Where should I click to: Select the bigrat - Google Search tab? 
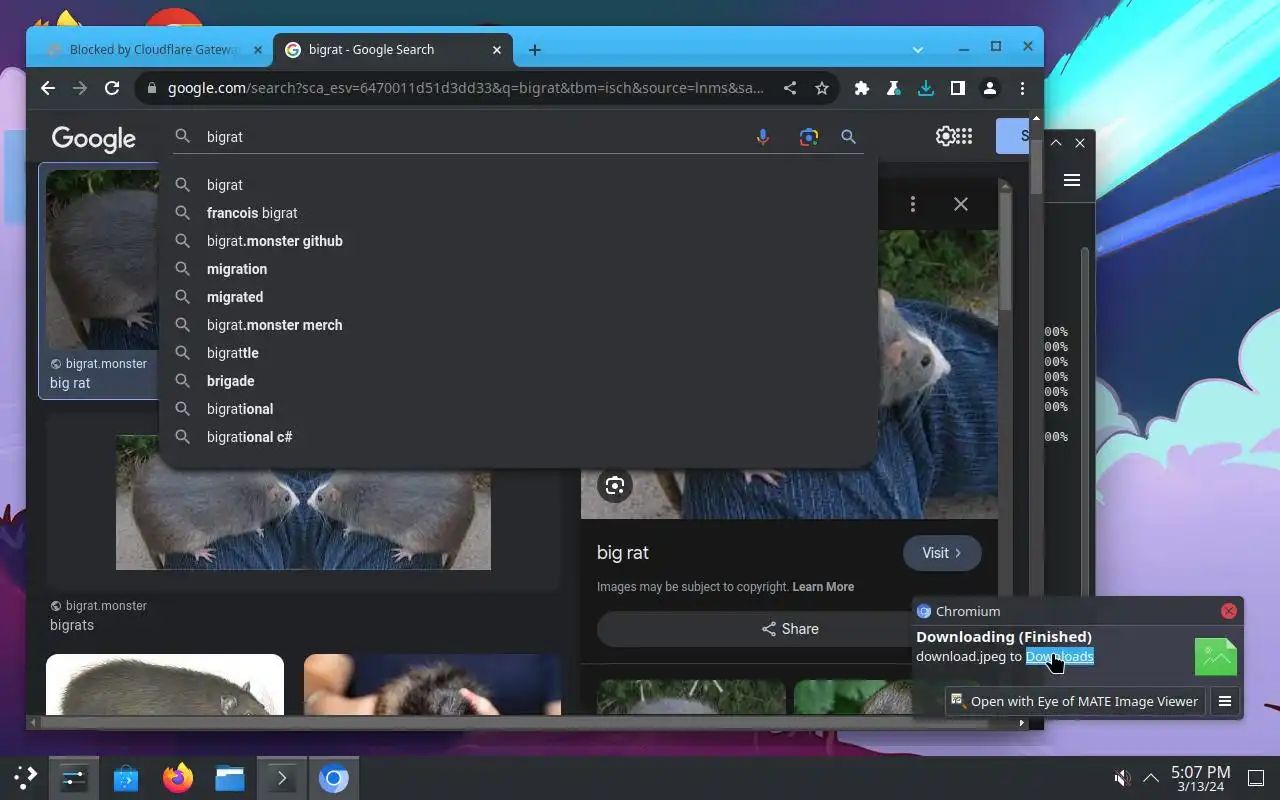tap(392, 50)
